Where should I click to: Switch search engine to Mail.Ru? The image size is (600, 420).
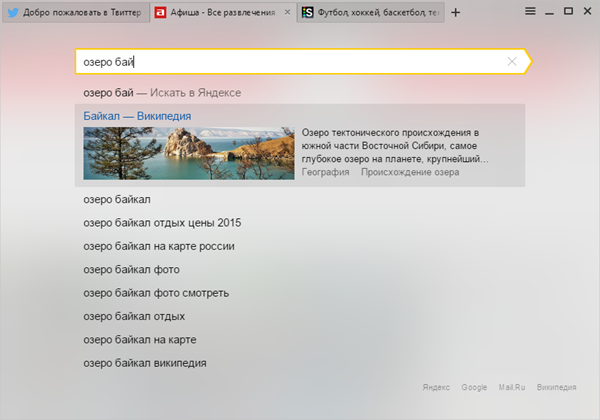pyautogui.click(x=512, y=387)
